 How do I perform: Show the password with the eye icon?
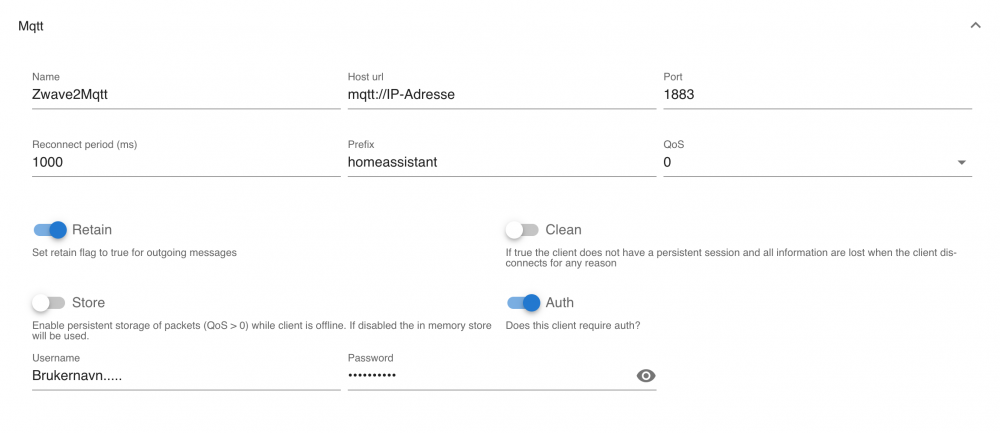pos(646,376)
